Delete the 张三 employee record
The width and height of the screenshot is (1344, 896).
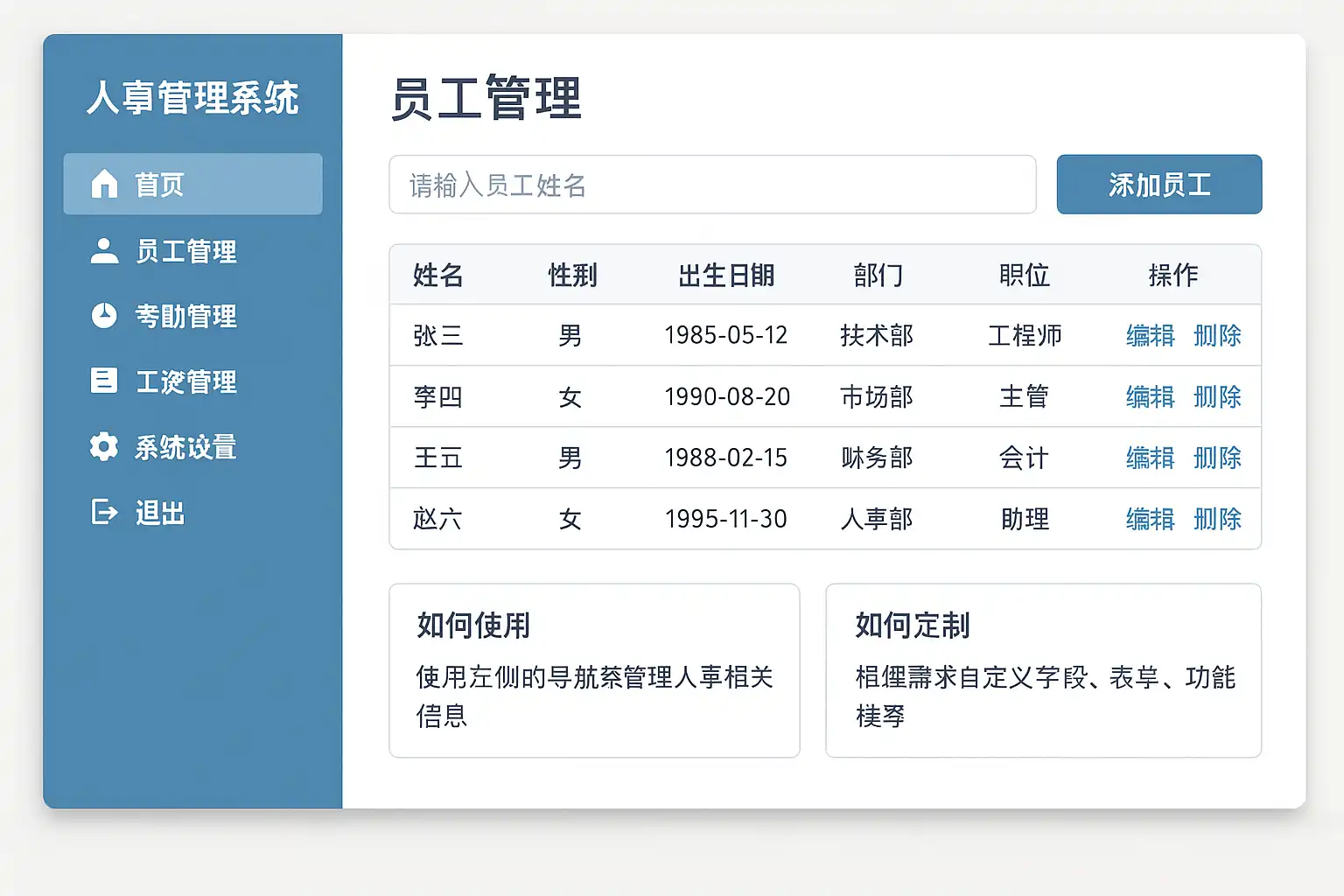[x=1217, y=336]
